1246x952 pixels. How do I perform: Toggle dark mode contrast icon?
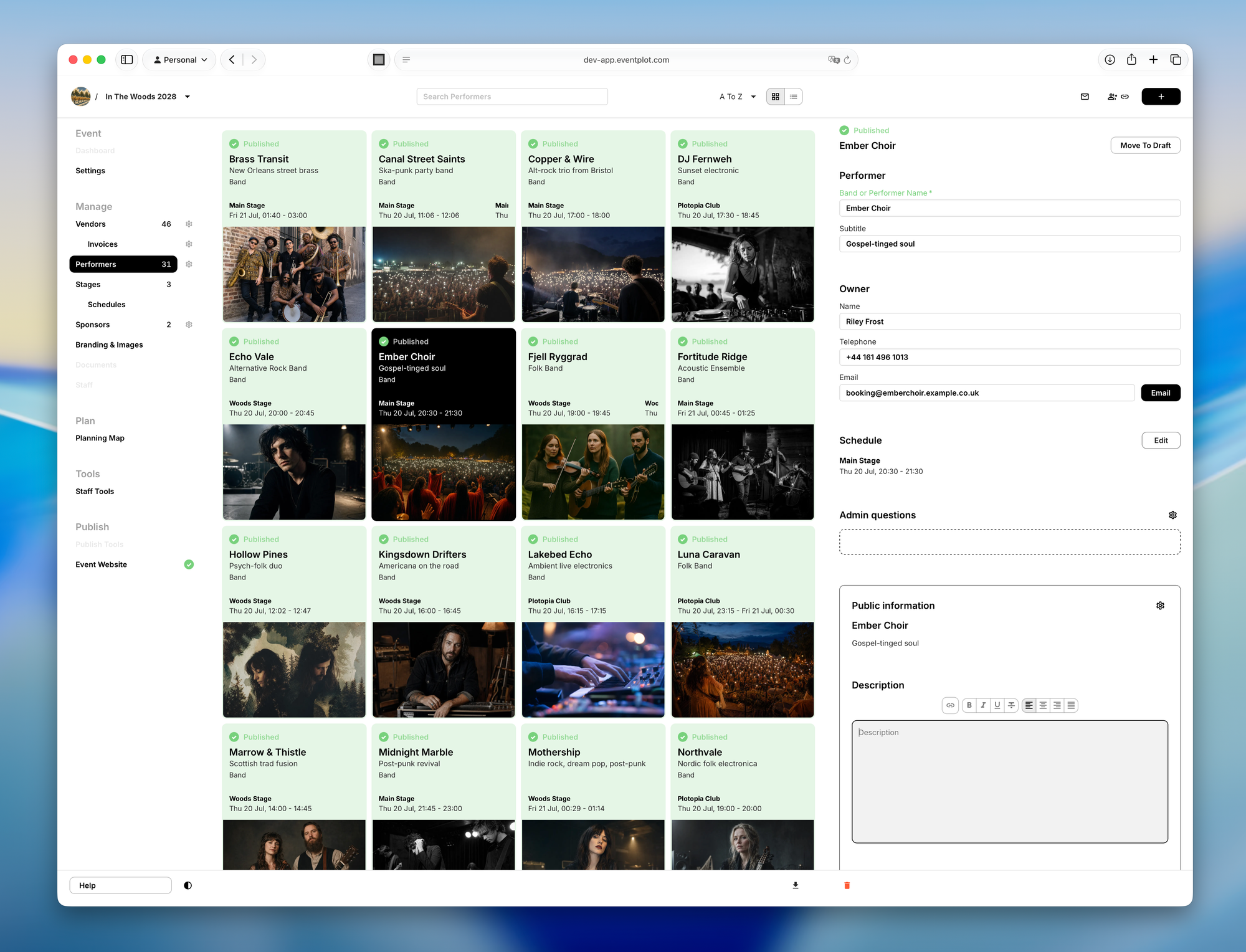(x=188, y=885)
